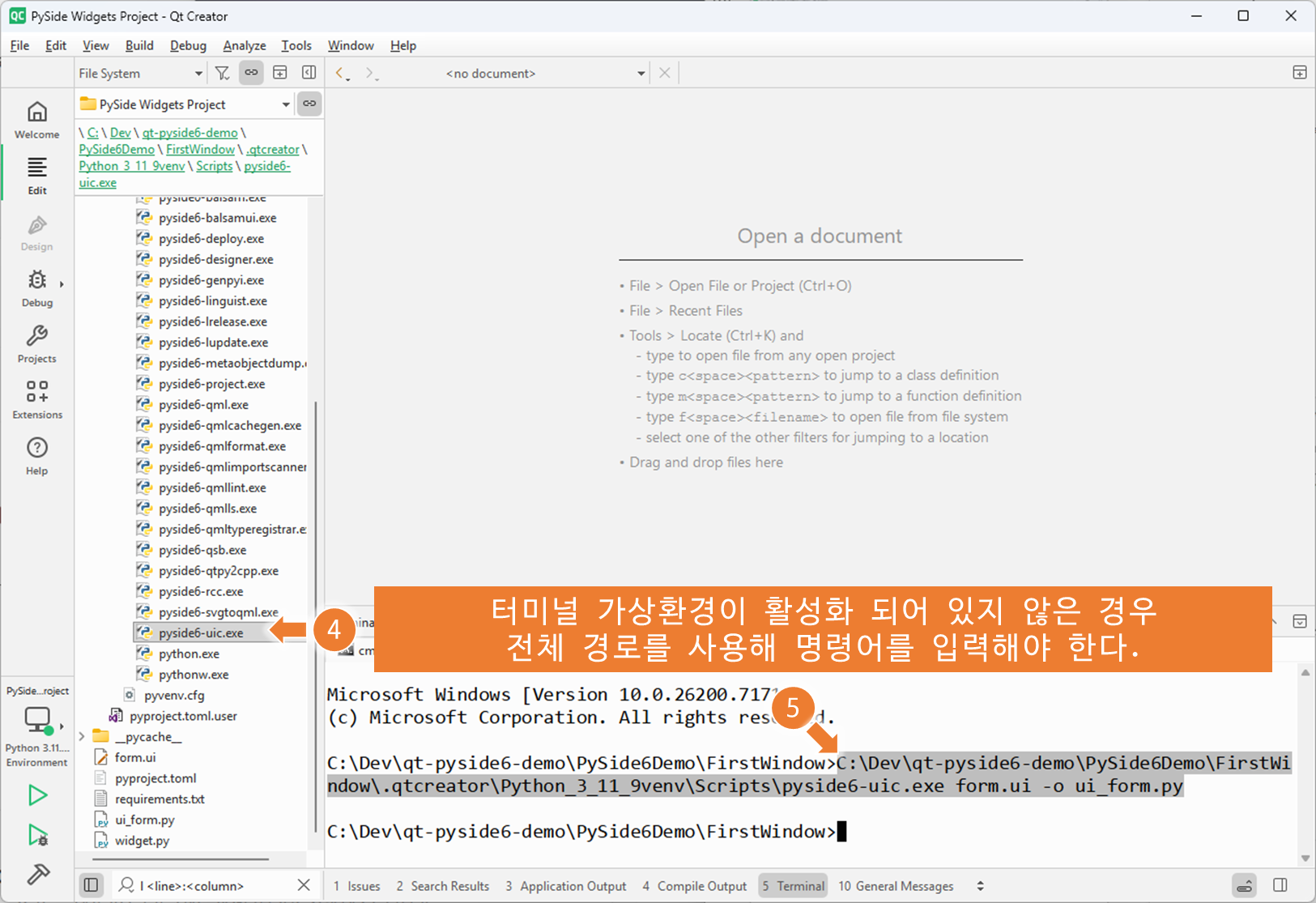Toggle synchronize with editor link icon

coord(252,73)
